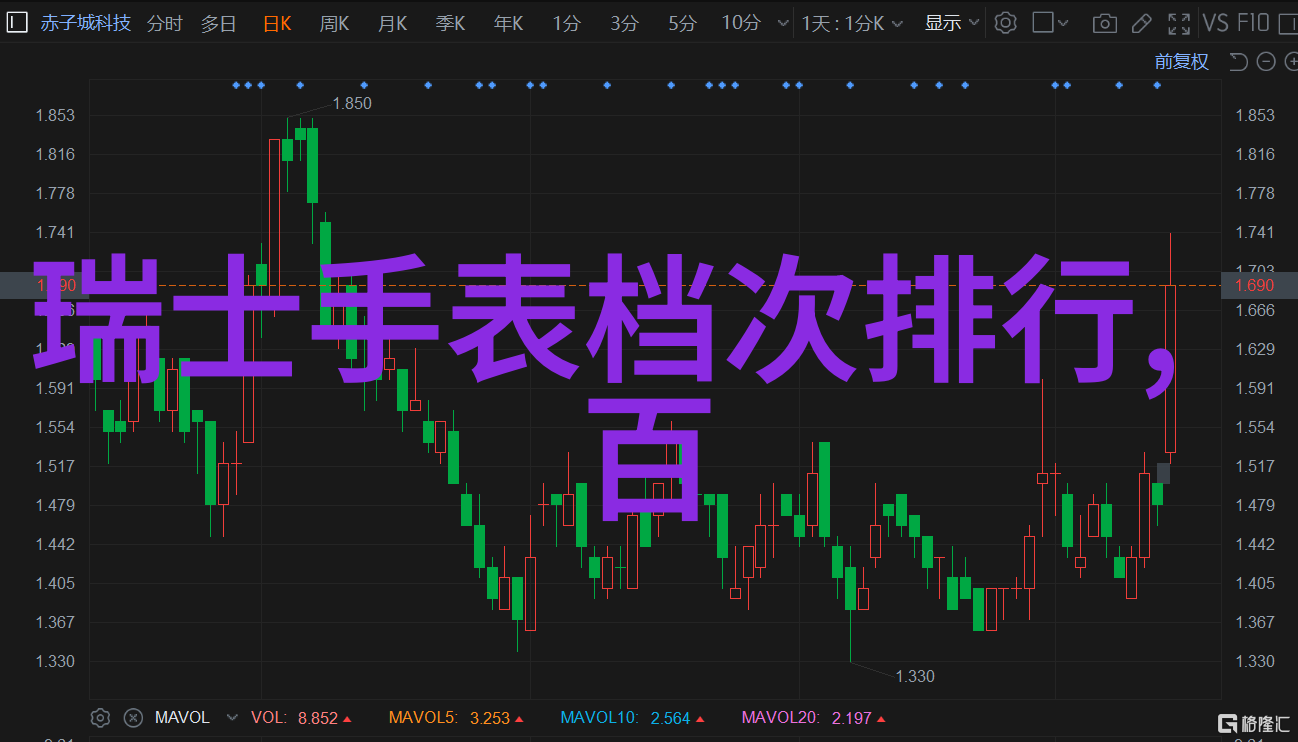Click the rightmost blue diamond event marker
1298x742 pixels.
tap(1157, 85)
